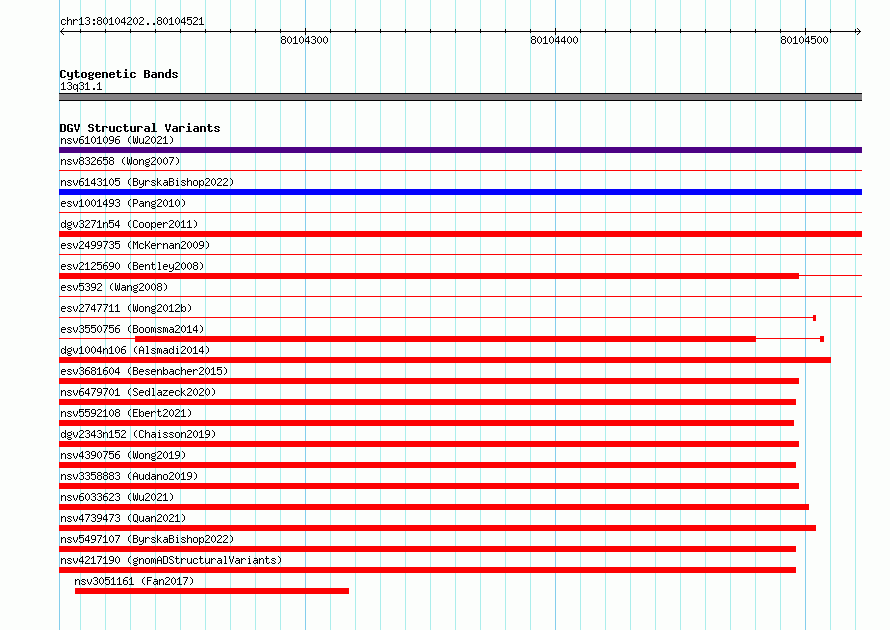Click dgv2343n152 (Chaisson2019) label

coord(138,434)
